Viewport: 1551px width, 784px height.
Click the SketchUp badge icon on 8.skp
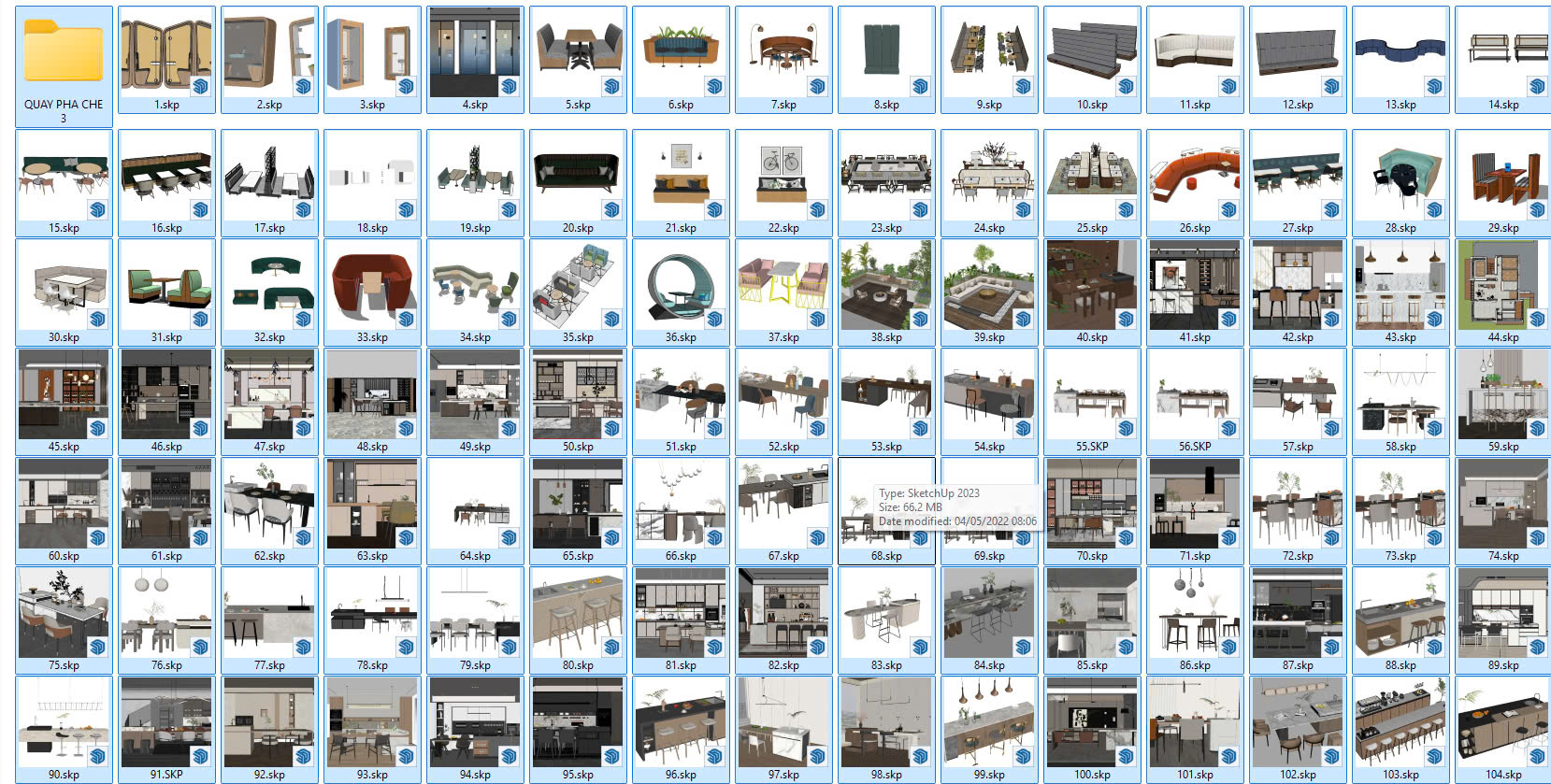click(920, 87)
